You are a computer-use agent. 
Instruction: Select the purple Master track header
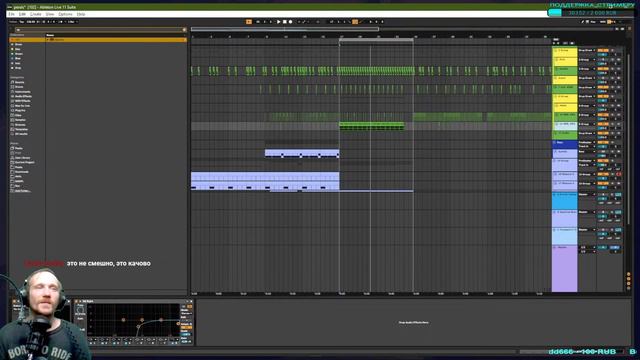tap(564, 268)
